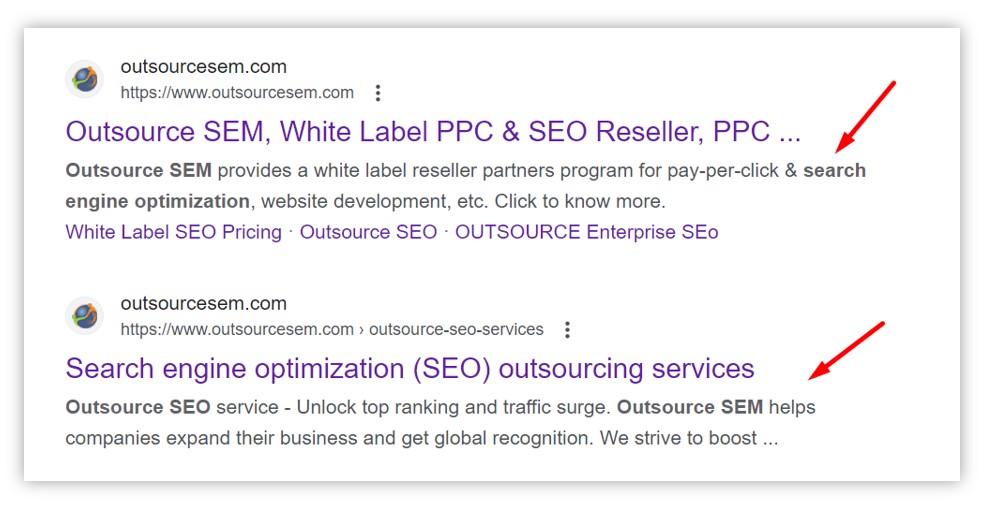Visit the Outsource SEO sitelink

[368, 232]
